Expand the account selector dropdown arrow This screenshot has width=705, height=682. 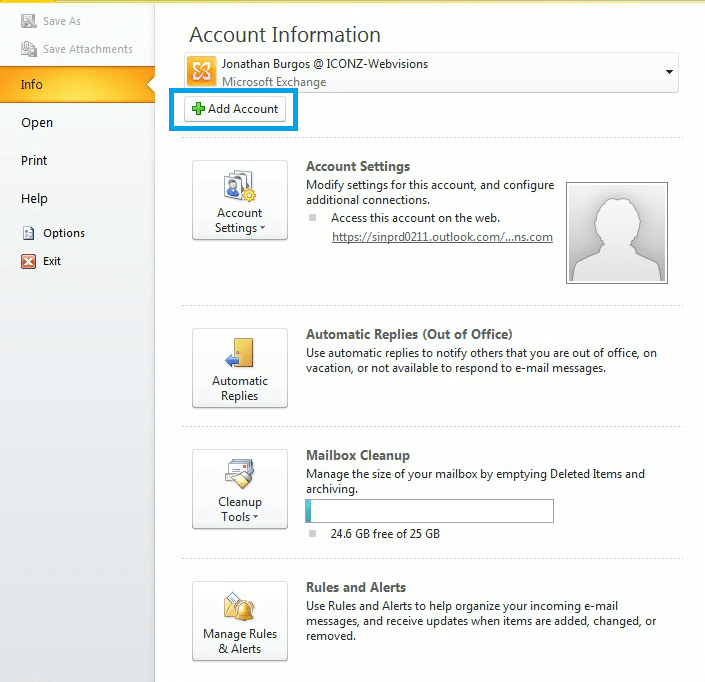tap(667, 73)
